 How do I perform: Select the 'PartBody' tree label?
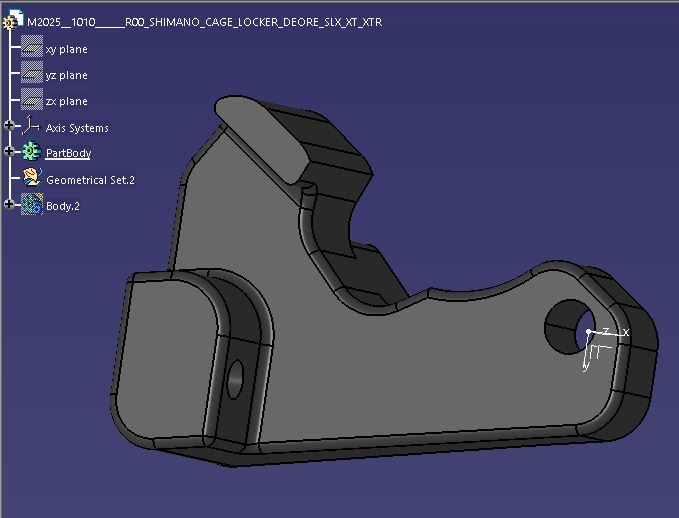coord(68,153)
